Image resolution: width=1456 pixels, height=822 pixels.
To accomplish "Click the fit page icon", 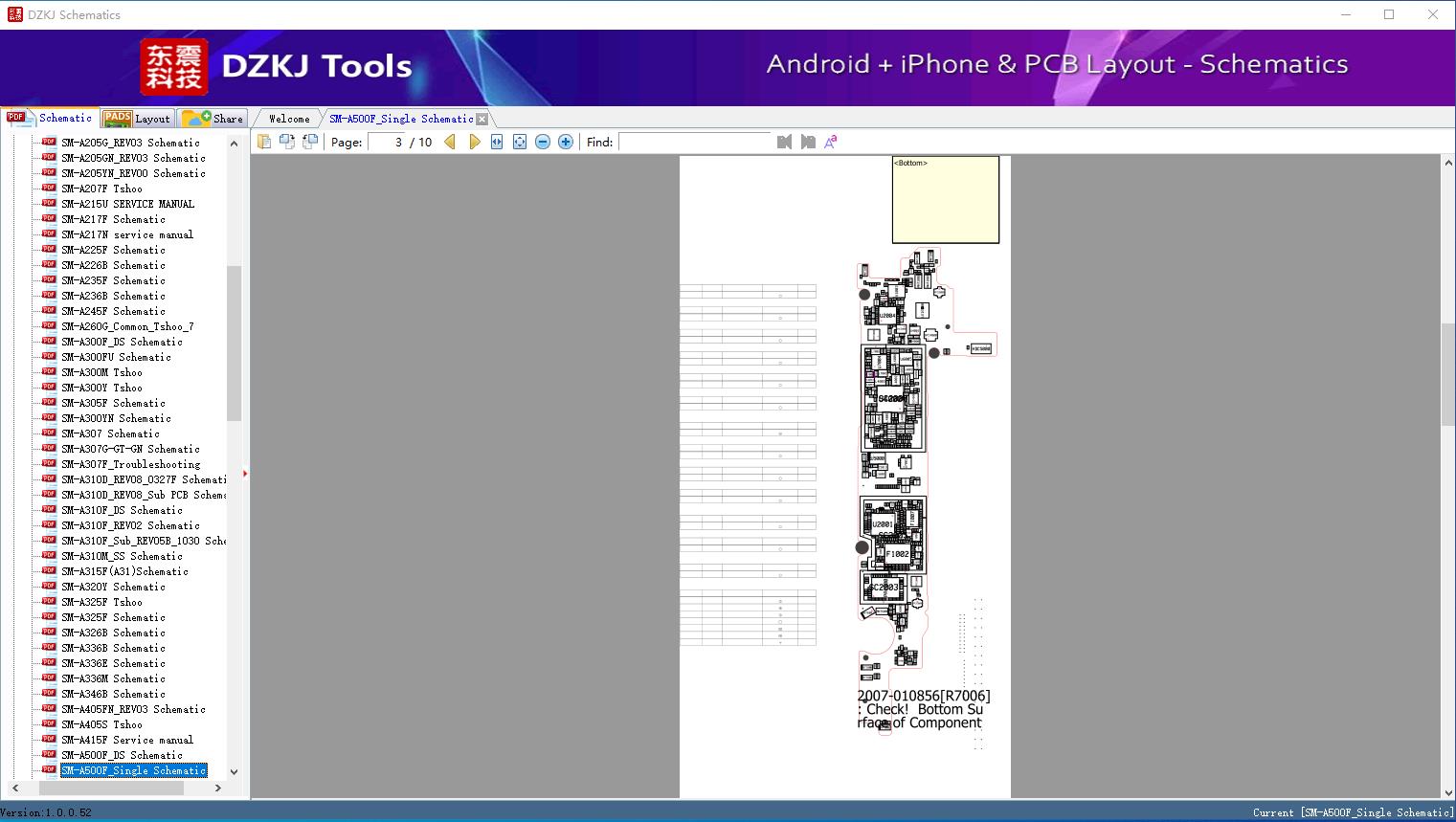I will click(x=520, y=142).
